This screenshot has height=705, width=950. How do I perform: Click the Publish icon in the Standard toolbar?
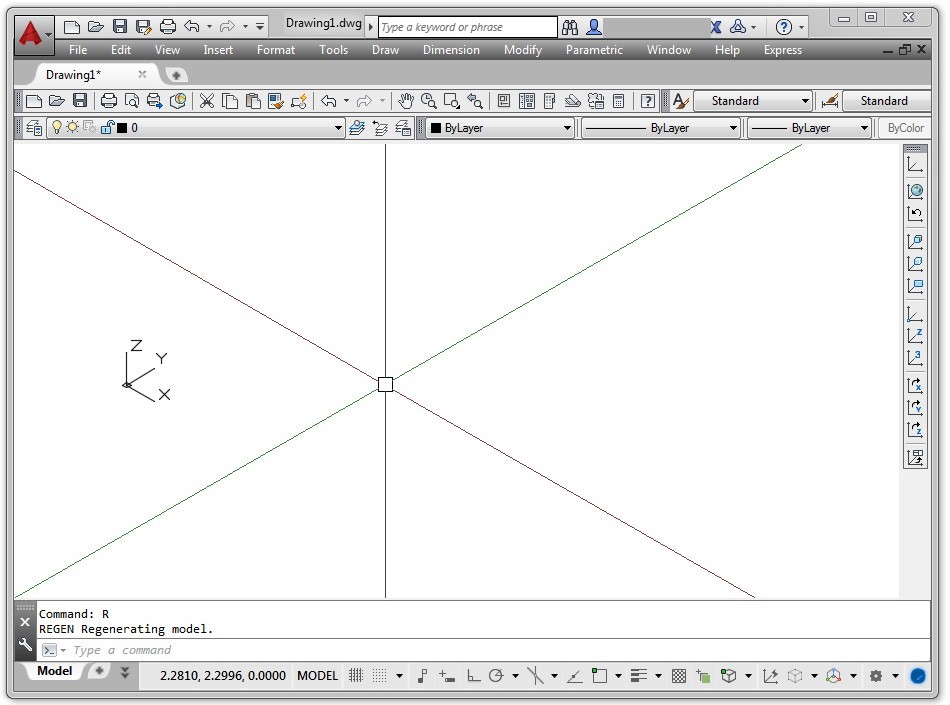coord(154,101)
